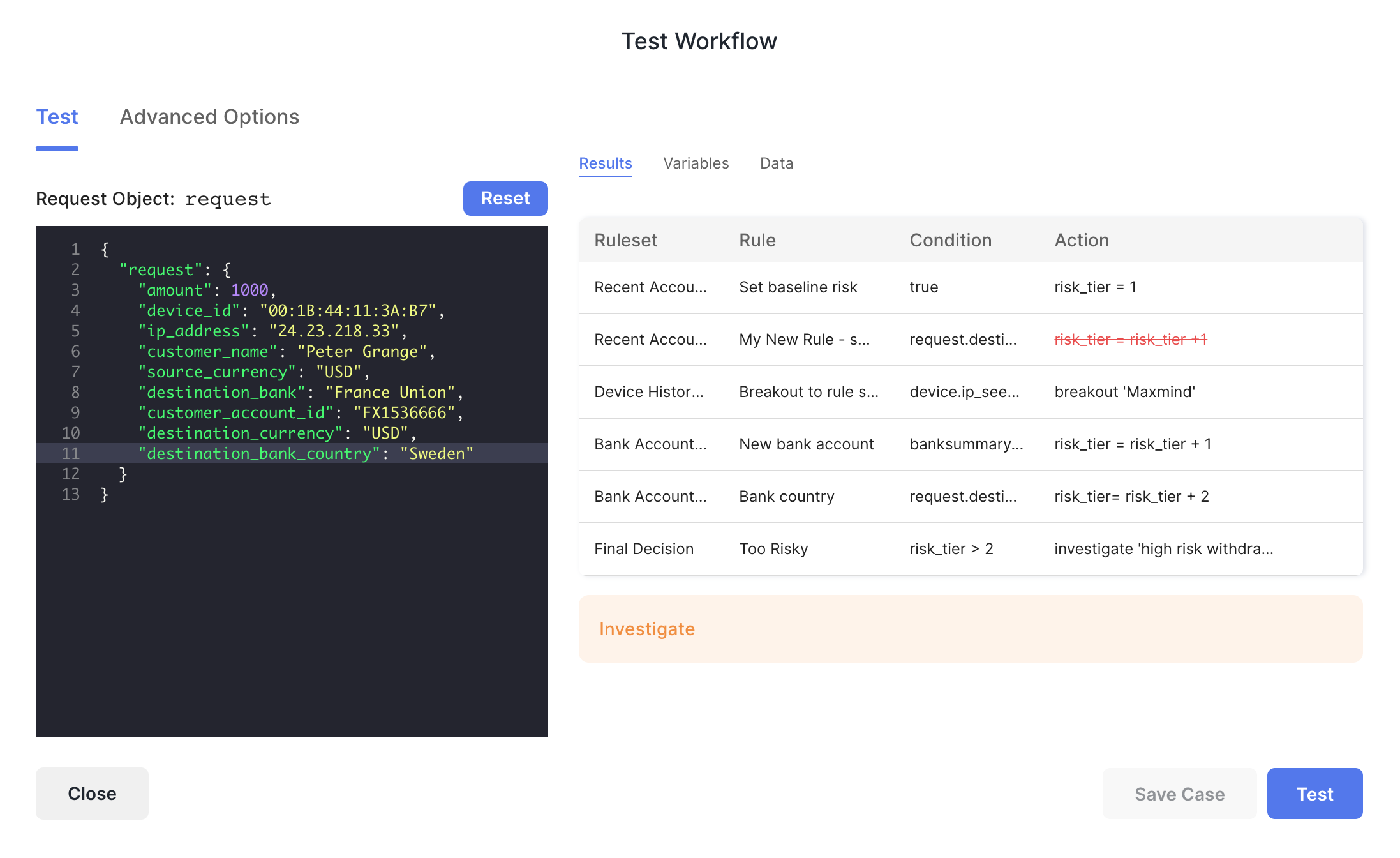Screen dimensions: 1400x858
Task: Open the Data results tab
Action: (x=776, y=163)
